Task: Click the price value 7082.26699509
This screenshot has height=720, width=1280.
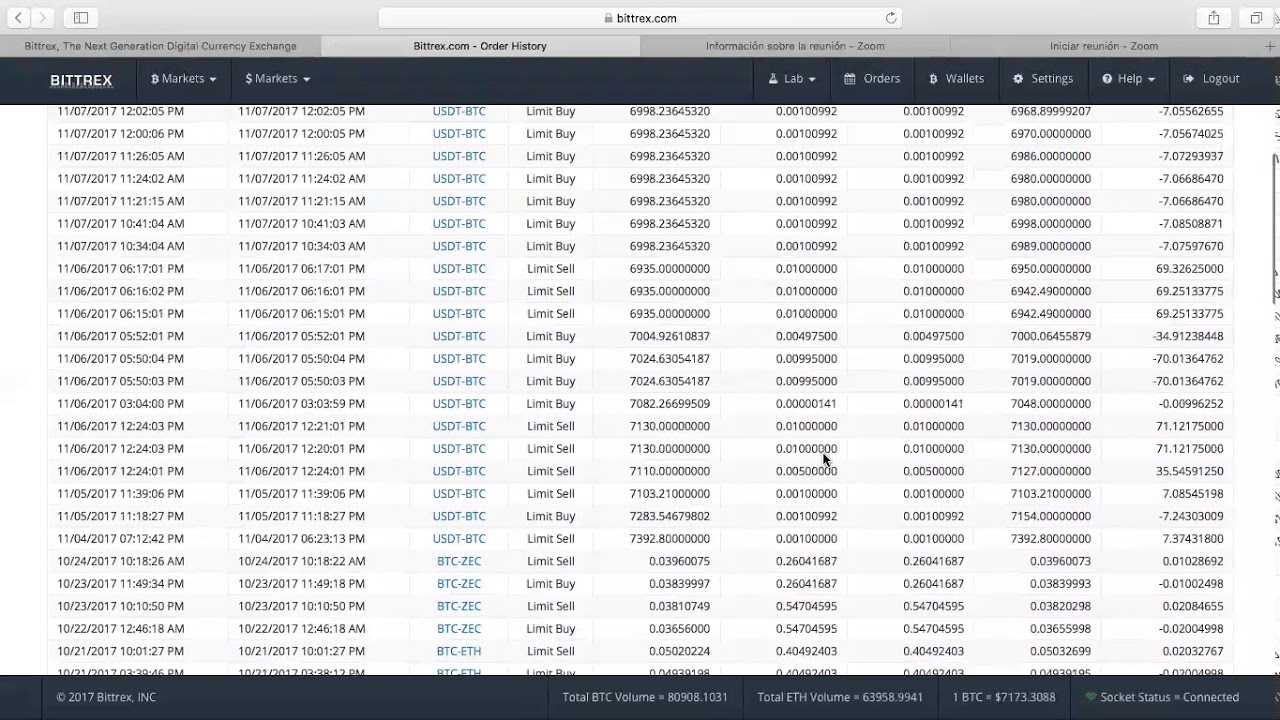Action: pyautogui.click(x=669, y=403)
